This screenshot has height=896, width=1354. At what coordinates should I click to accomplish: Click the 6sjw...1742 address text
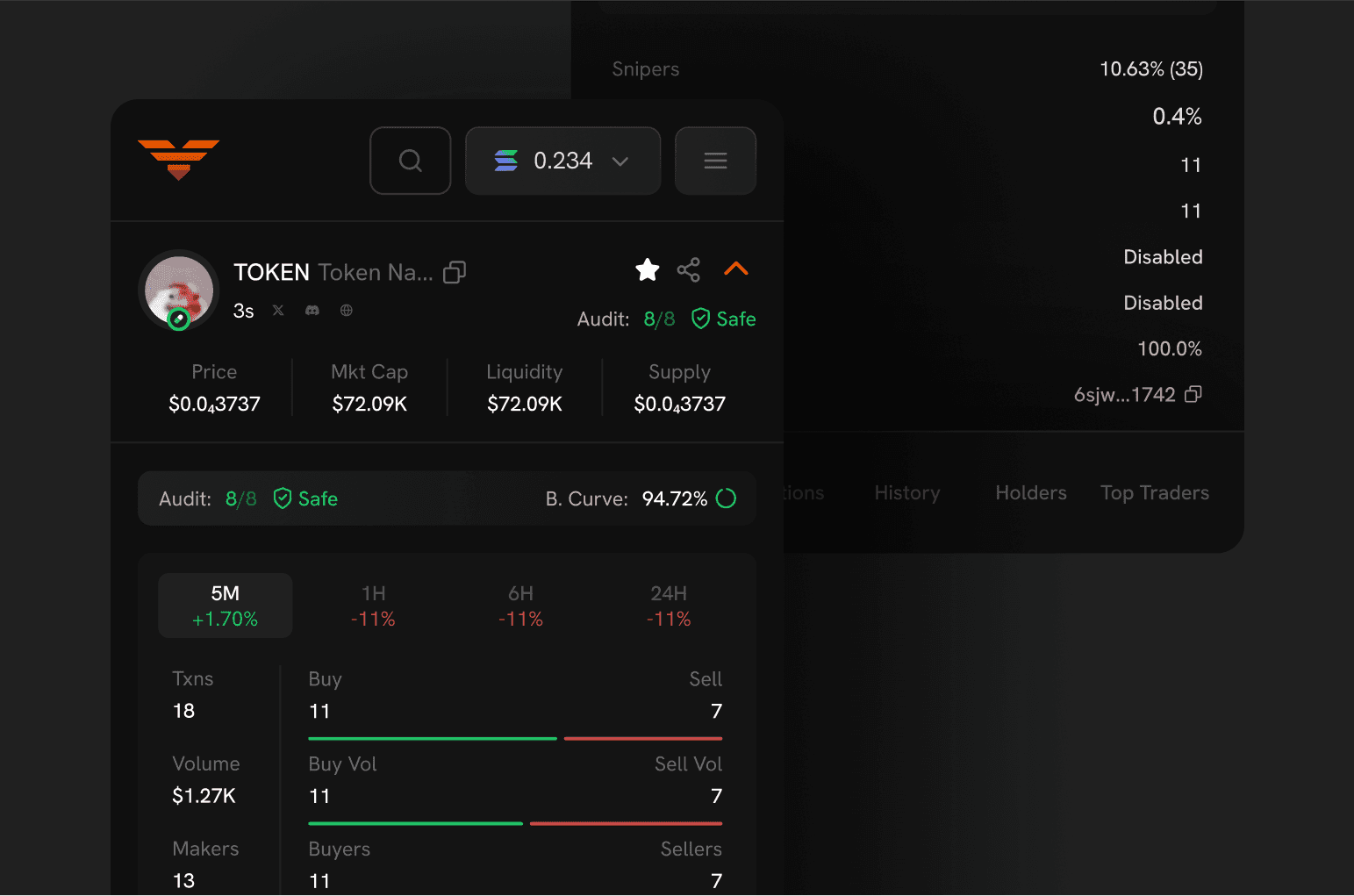tap(1125, 395)
